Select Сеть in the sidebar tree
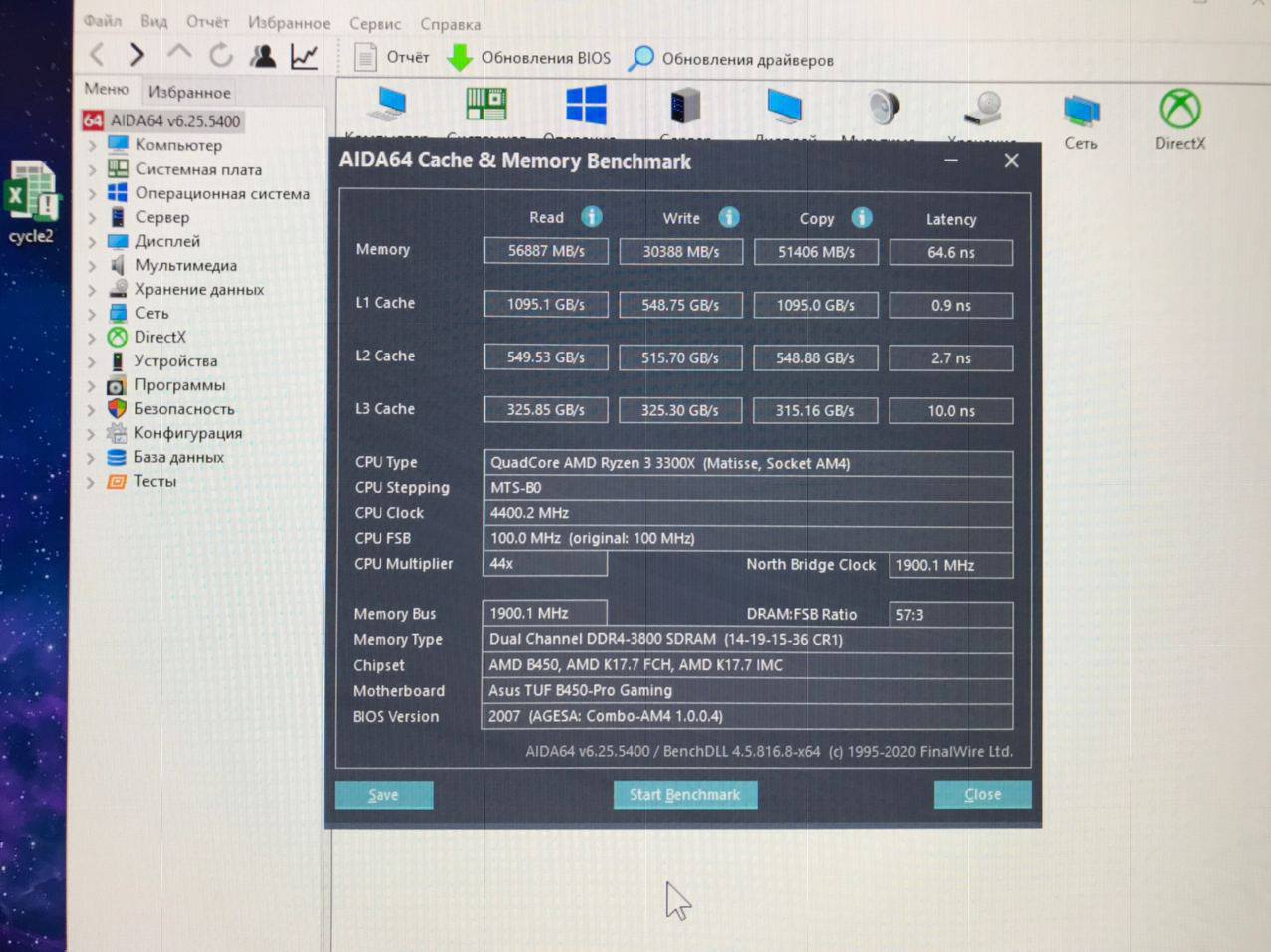 coord(152,313)
